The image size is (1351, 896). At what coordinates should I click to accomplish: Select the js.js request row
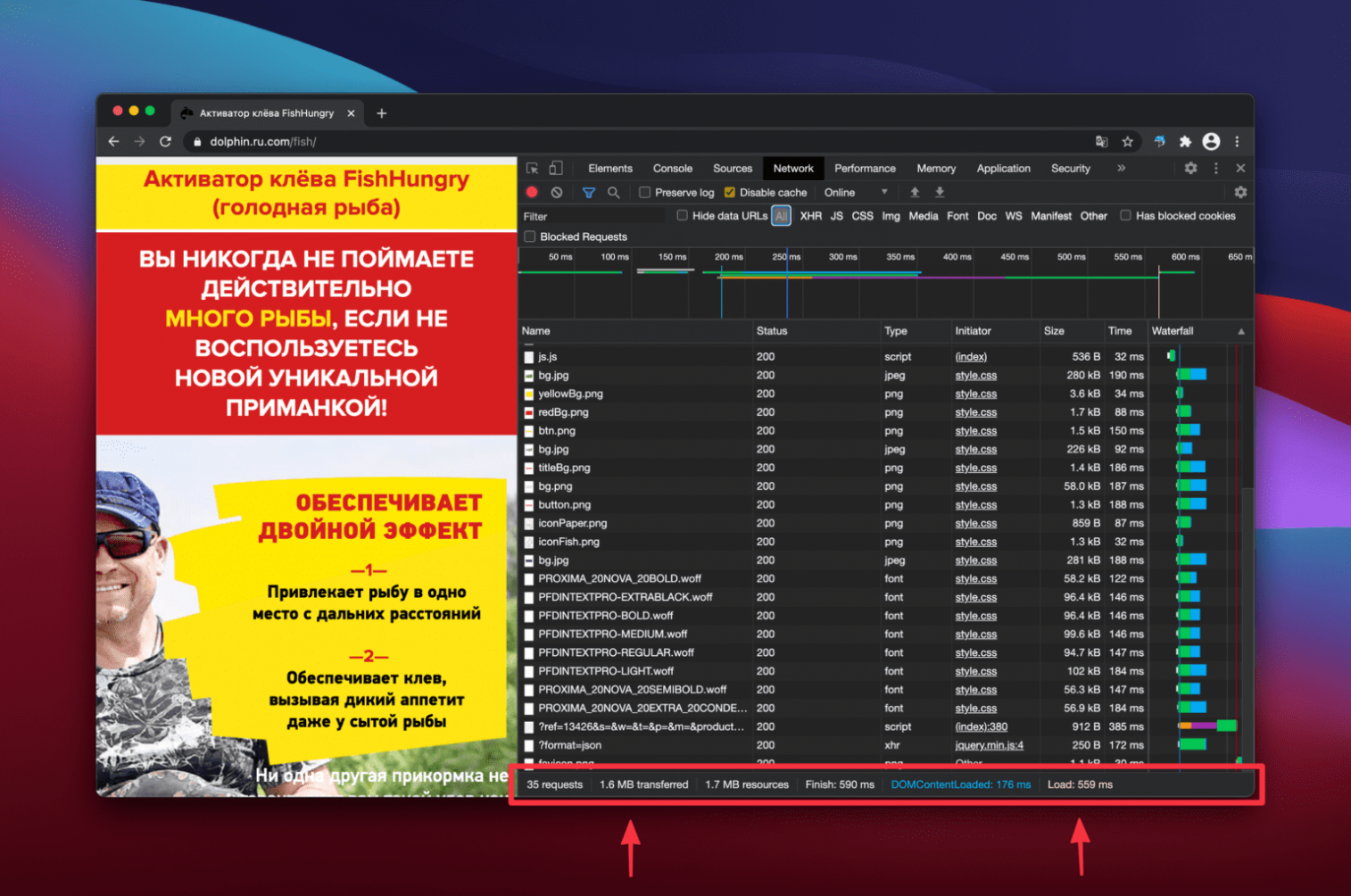pyautogui.click(x=885, y=356)
